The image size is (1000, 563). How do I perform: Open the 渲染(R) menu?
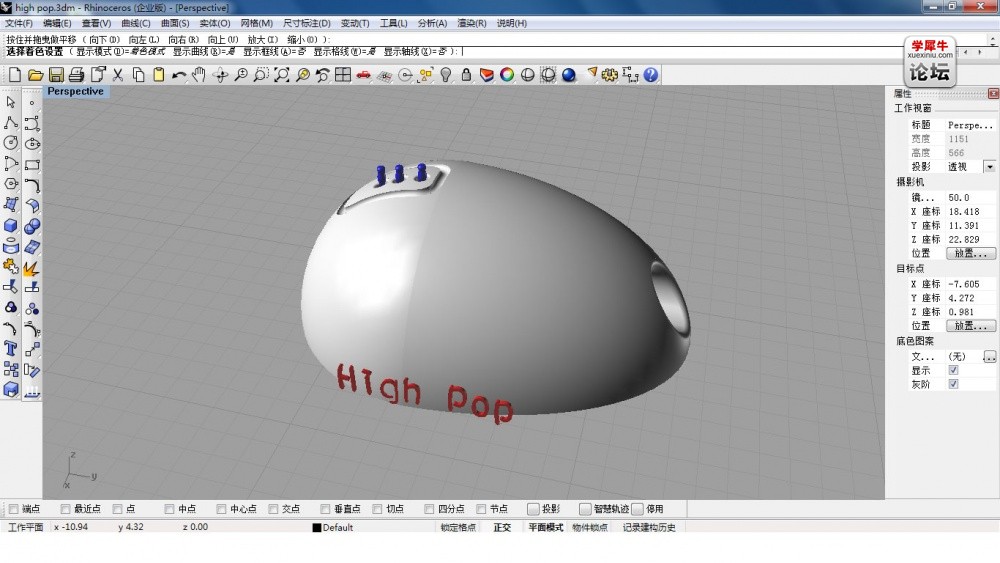point(472,23)
